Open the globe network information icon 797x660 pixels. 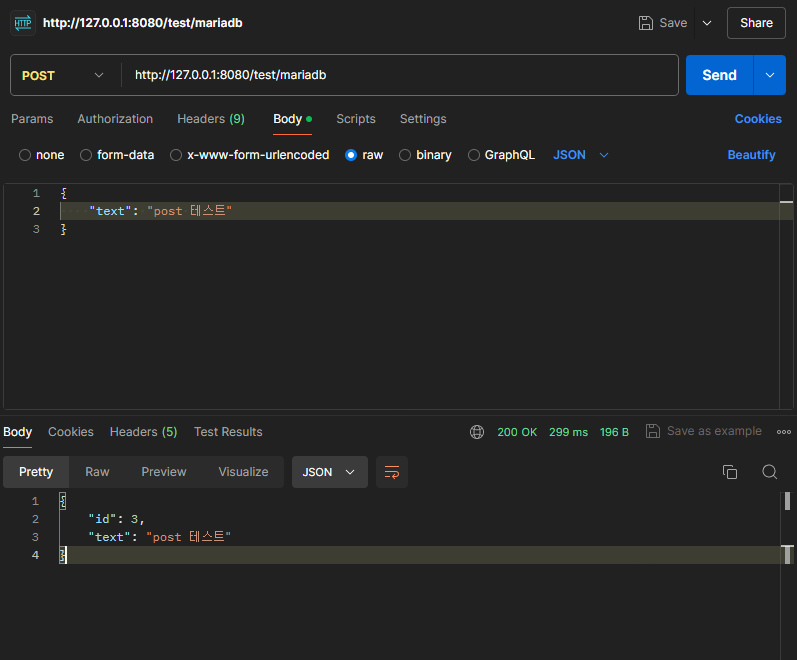pos(477,432)
